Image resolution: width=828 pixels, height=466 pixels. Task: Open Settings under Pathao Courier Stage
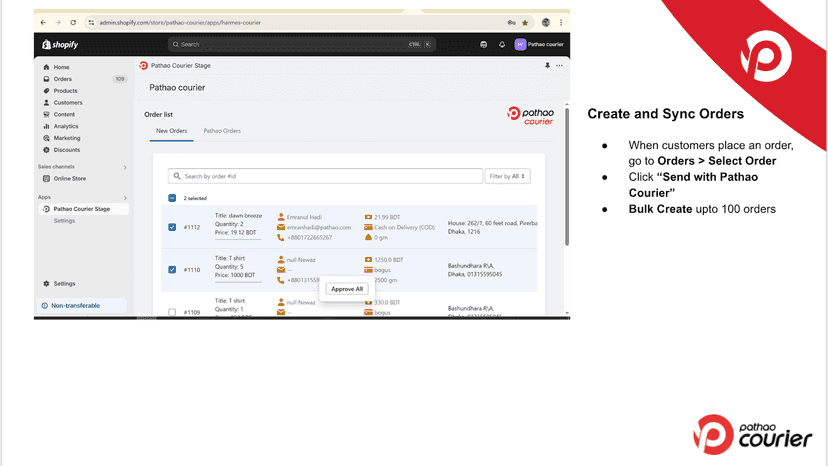pos(64,221)
